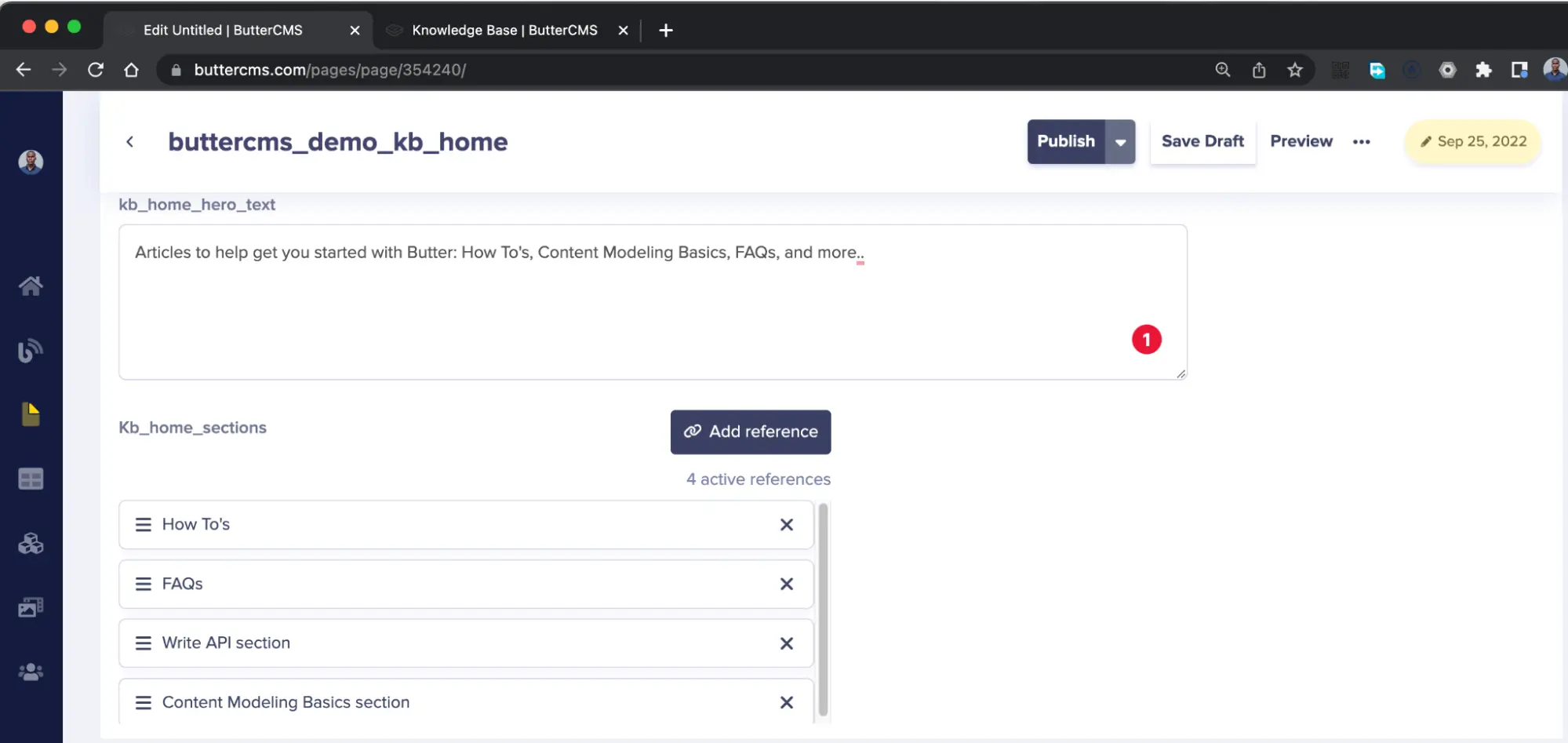
Task: Click the share icon in address bar
Action: point(1259,70)
